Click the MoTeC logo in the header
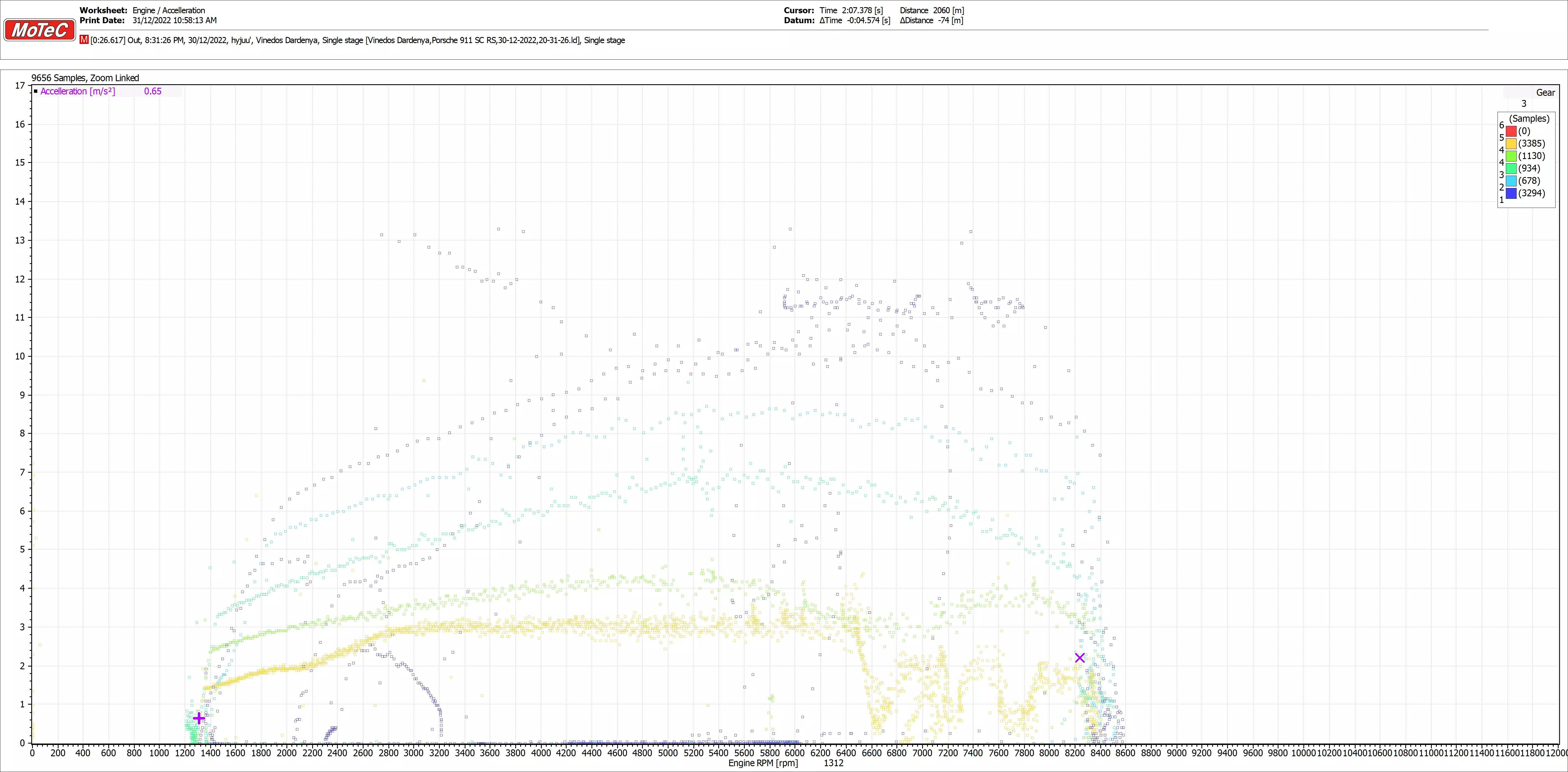This screenshot has width=1568, height=772. point(40,30)
